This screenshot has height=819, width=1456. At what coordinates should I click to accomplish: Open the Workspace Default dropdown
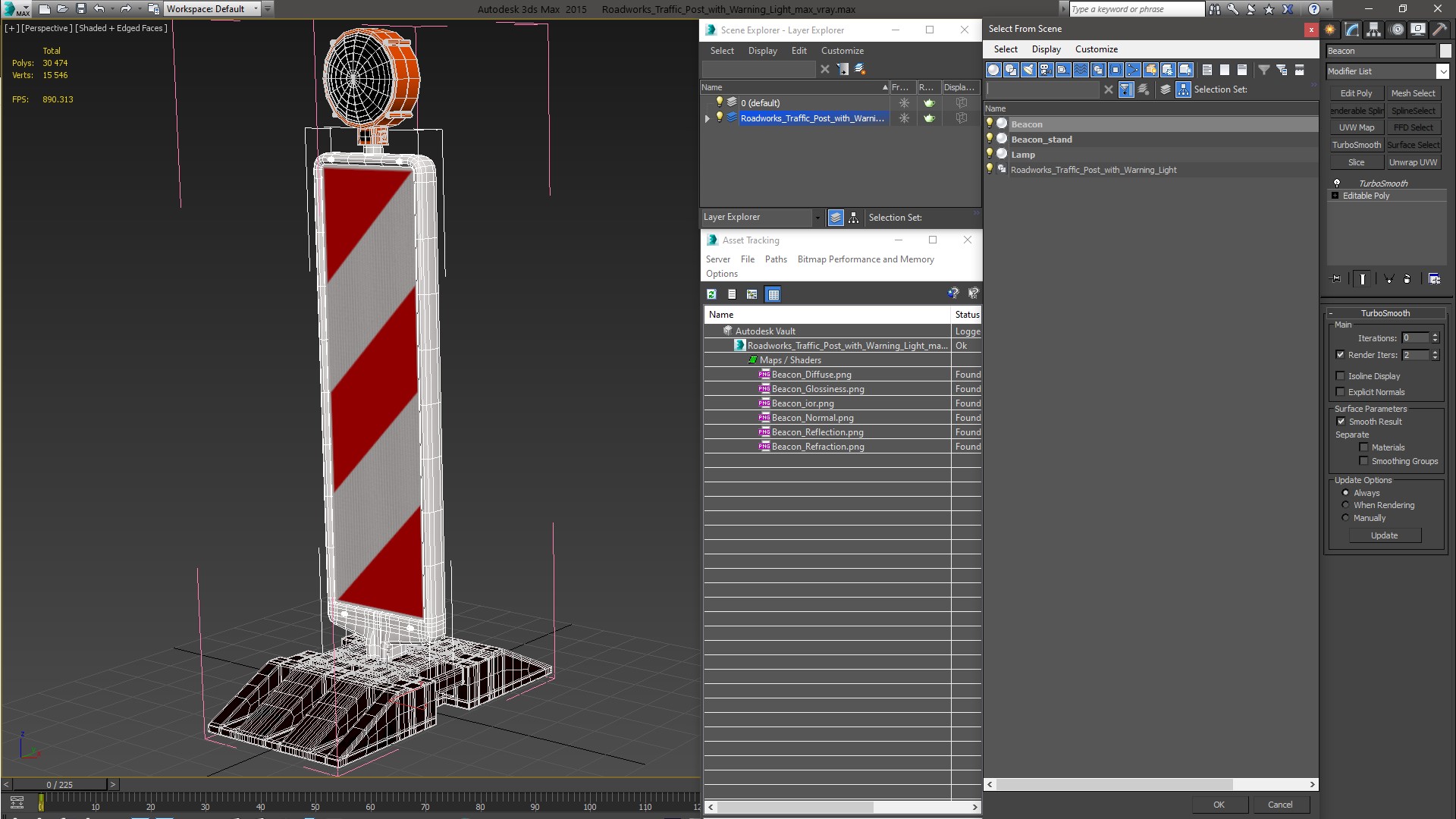212,9
